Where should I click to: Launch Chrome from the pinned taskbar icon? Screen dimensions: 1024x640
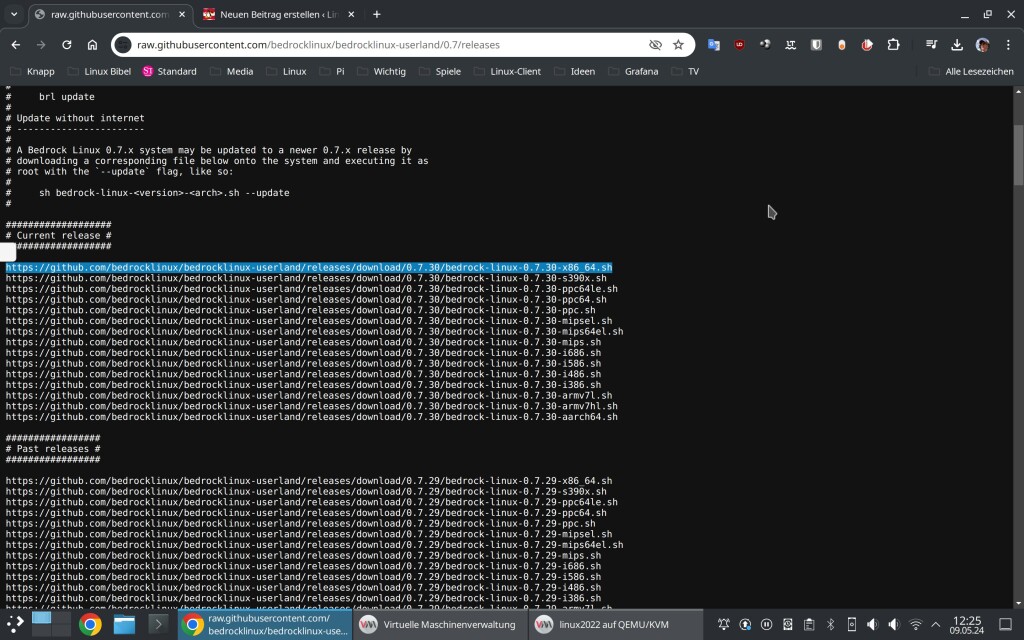click(x=90, y=624)
